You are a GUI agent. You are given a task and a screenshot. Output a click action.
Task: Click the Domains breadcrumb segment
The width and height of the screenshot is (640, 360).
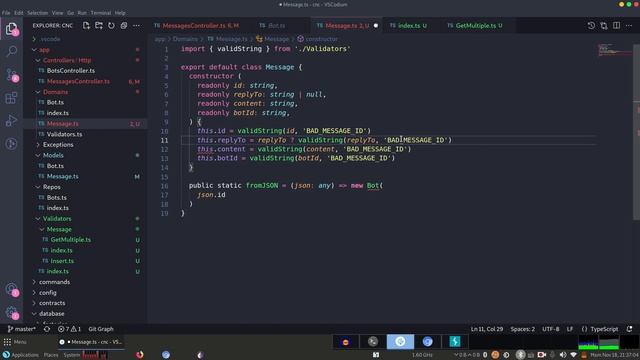point(185,39)
